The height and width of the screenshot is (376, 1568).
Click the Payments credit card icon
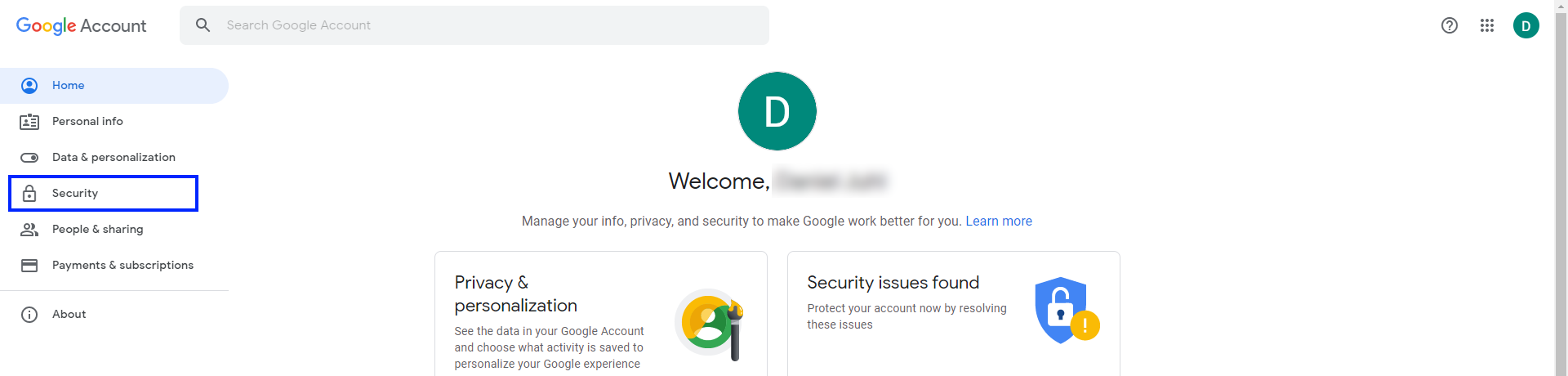29,266
